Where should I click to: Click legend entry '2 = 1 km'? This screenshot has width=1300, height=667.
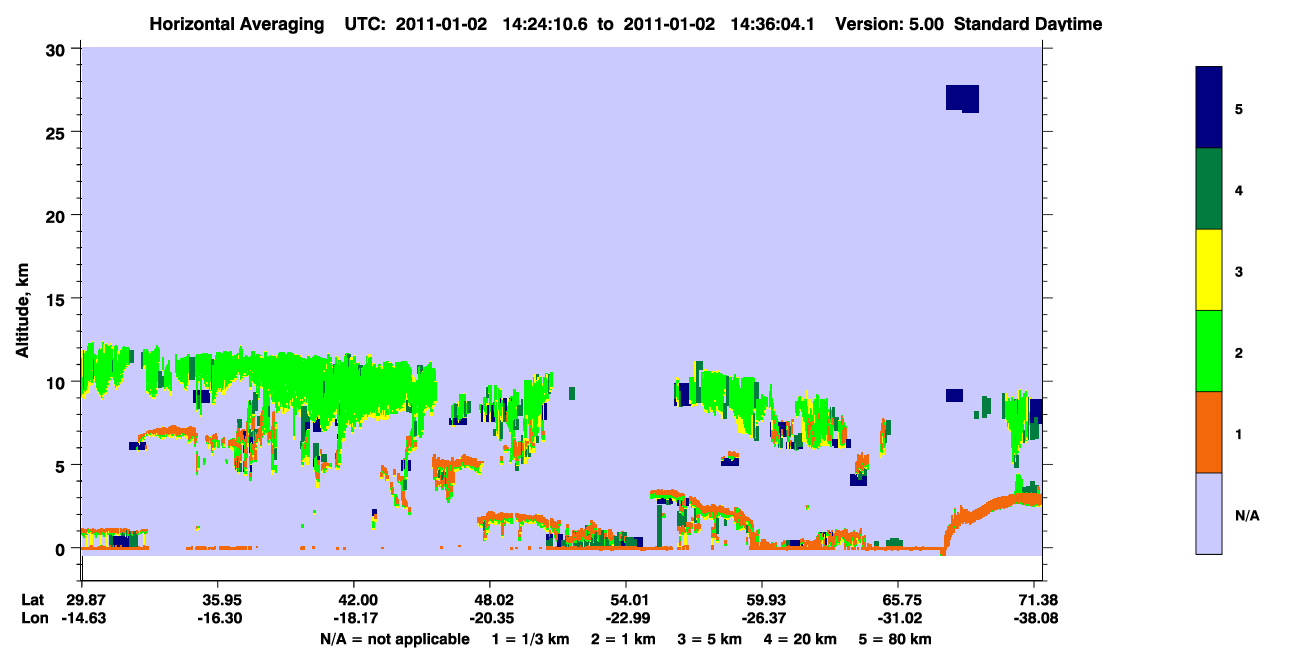coord(624,639)
